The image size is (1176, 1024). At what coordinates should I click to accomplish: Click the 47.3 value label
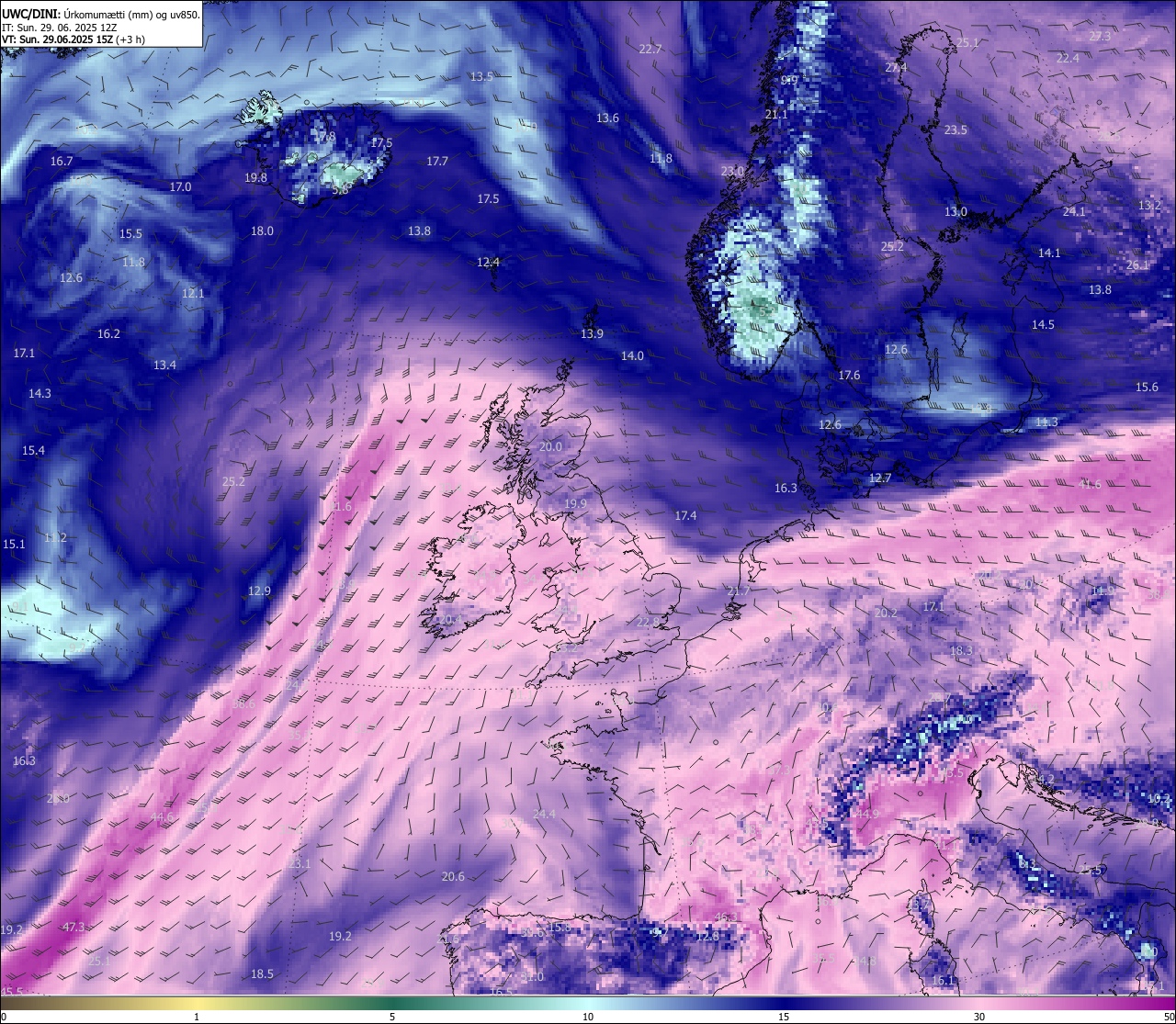pyautogui.click(x=73, y=928)
